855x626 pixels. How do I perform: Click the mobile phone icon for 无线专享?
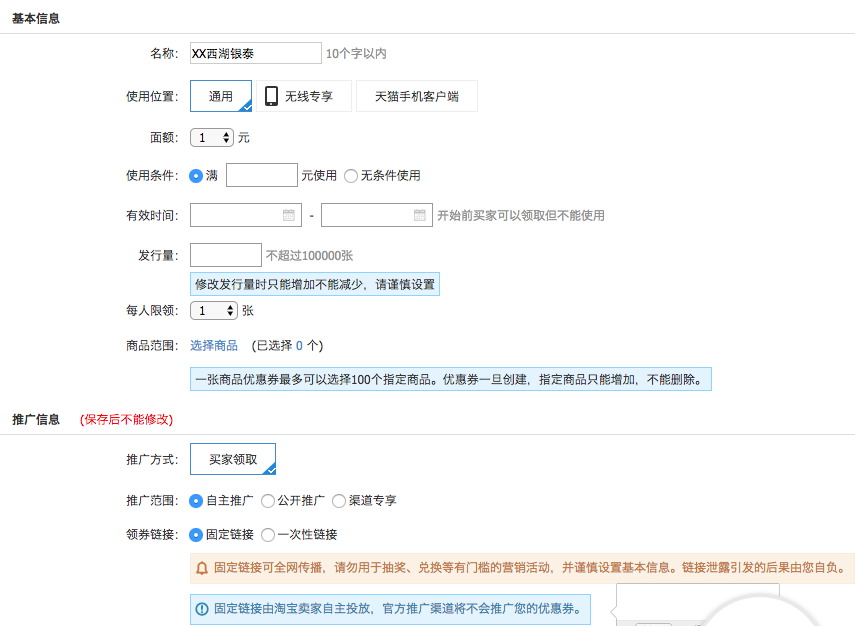point(271,96)
